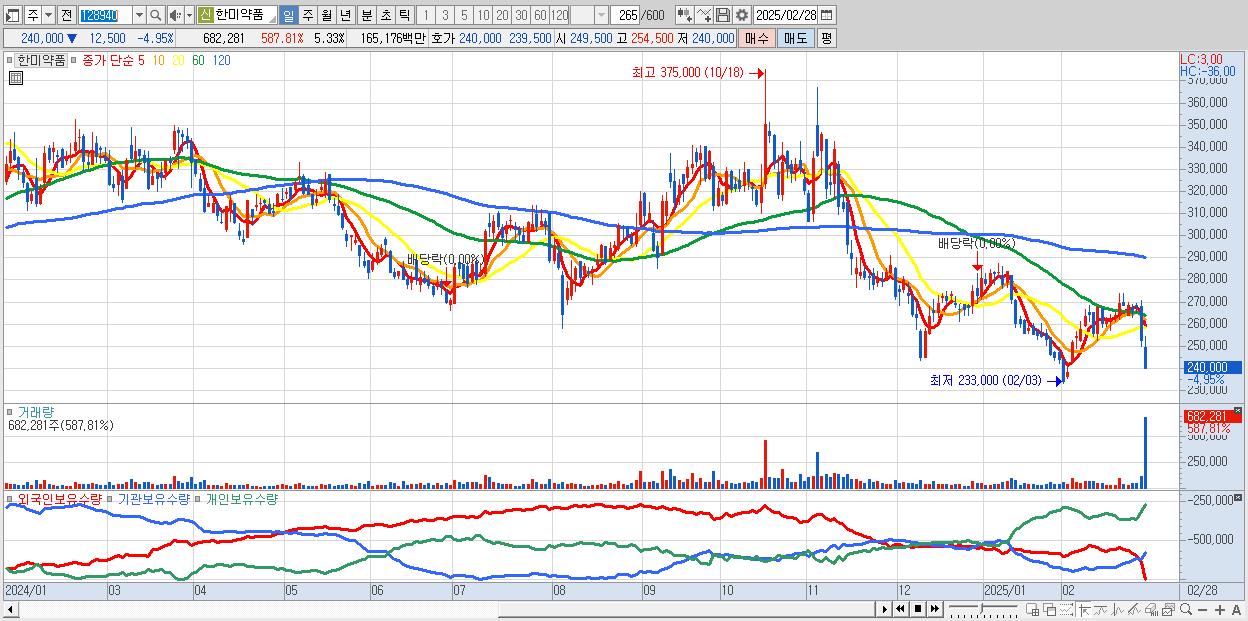Click the 한미약품 chart label button

pyautogui.click(x=41, y=60)
